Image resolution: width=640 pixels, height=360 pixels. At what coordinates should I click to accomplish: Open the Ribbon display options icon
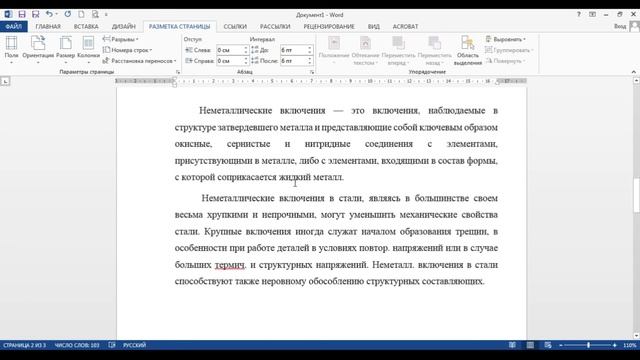592,14
